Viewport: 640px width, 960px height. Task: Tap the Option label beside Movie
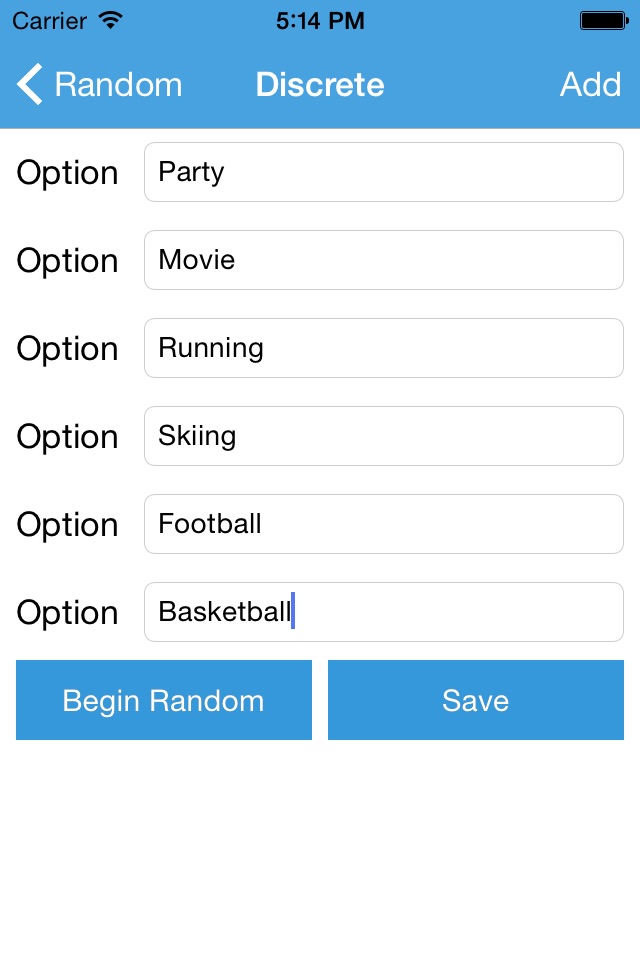[67, 261]
